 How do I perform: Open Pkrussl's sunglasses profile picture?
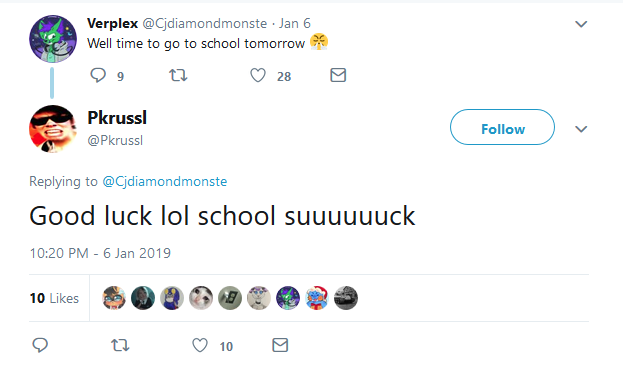pos(53,129)
